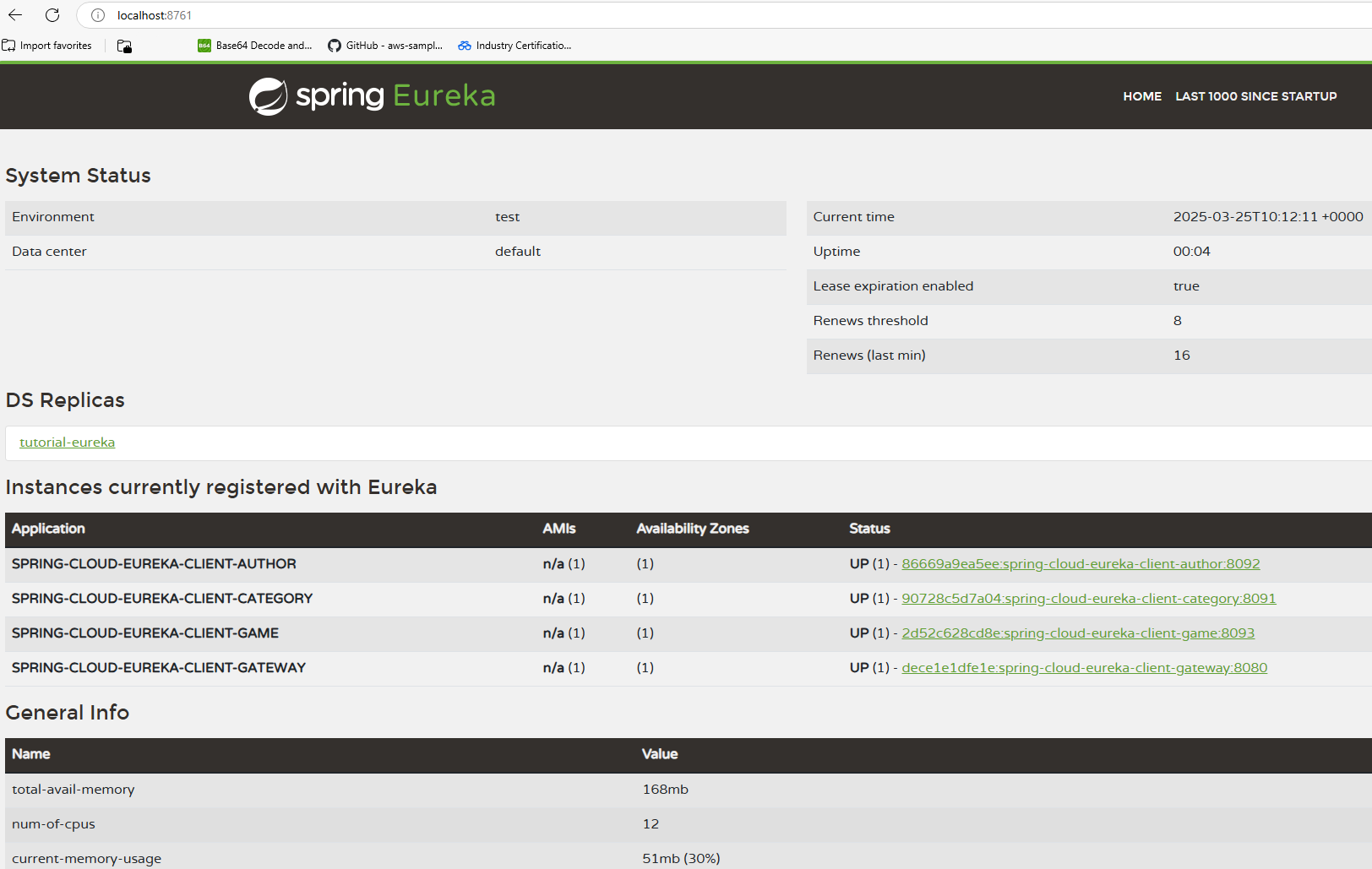Open LAST 1000 SINCE STARTUP page
Screen dimensions: 1372x869
(x=1255, y=96)
